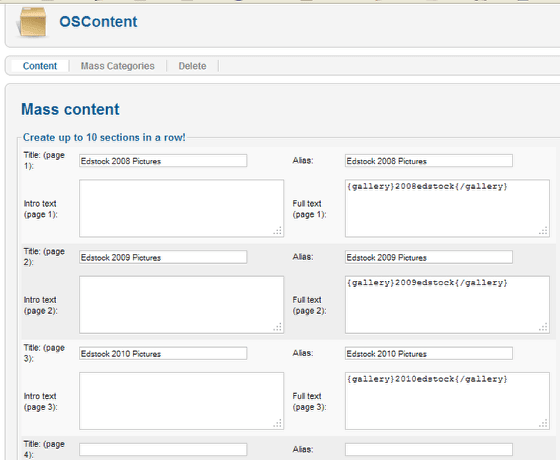The height and width of the screenshot is (460, 560).
Task: Grab the resize handle of Intro text page 1
Action: [x=278, y=231]
